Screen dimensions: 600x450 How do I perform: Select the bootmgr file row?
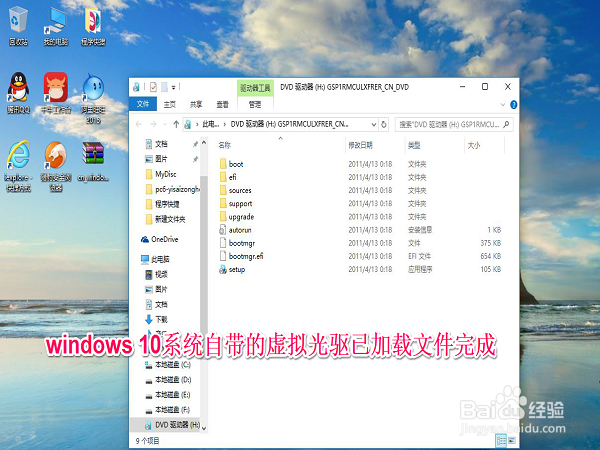[x=360, y=243]
